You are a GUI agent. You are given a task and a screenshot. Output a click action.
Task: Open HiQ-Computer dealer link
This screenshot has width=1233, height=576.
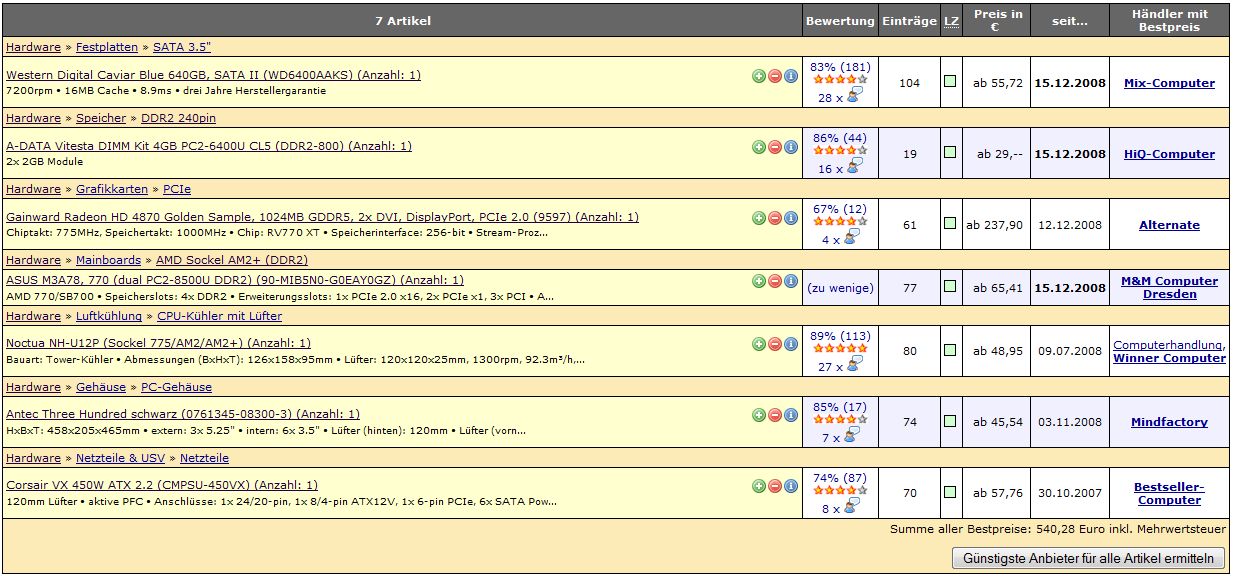pyautogui.click(x=1169, y=154)
